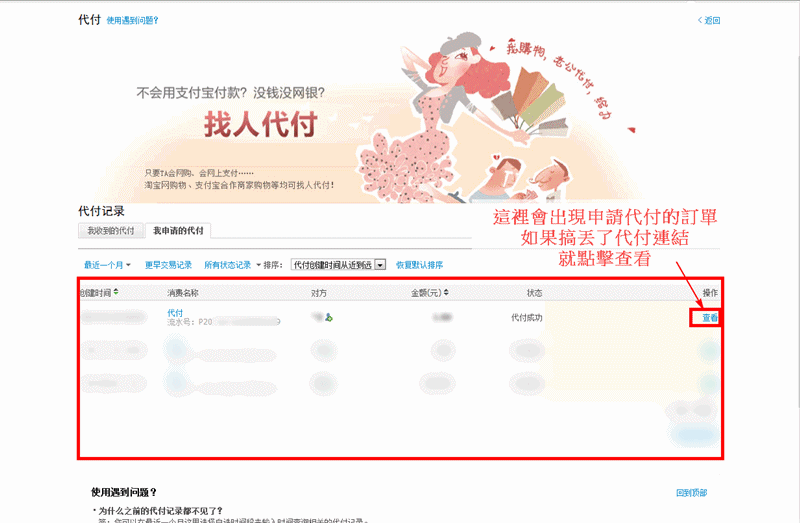800x523 pixels.
Task: Click the 消费名称 column header
Action: (x=183, y=293)
